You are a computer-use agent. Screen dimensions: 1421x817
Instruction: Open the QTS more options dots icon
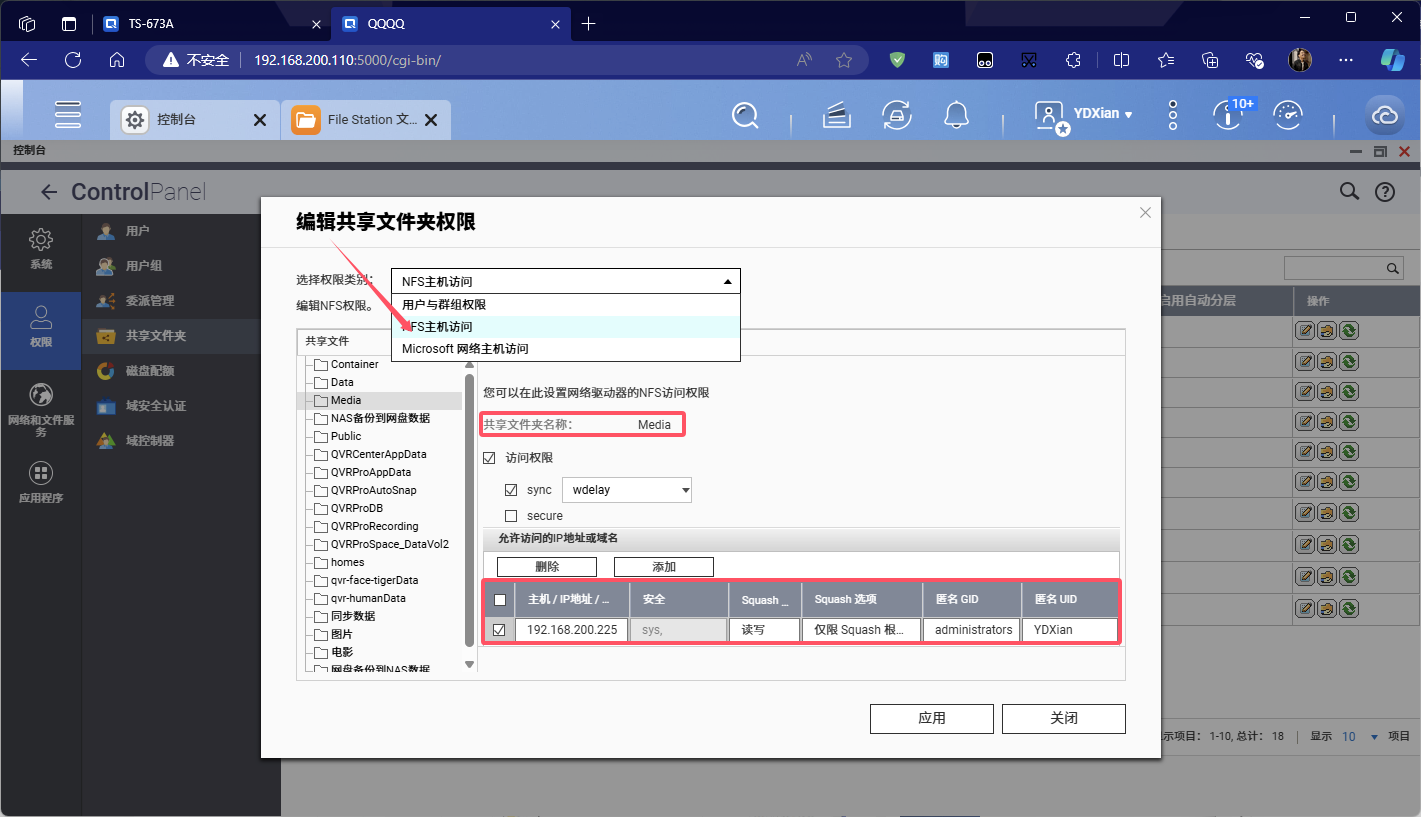1173,115
